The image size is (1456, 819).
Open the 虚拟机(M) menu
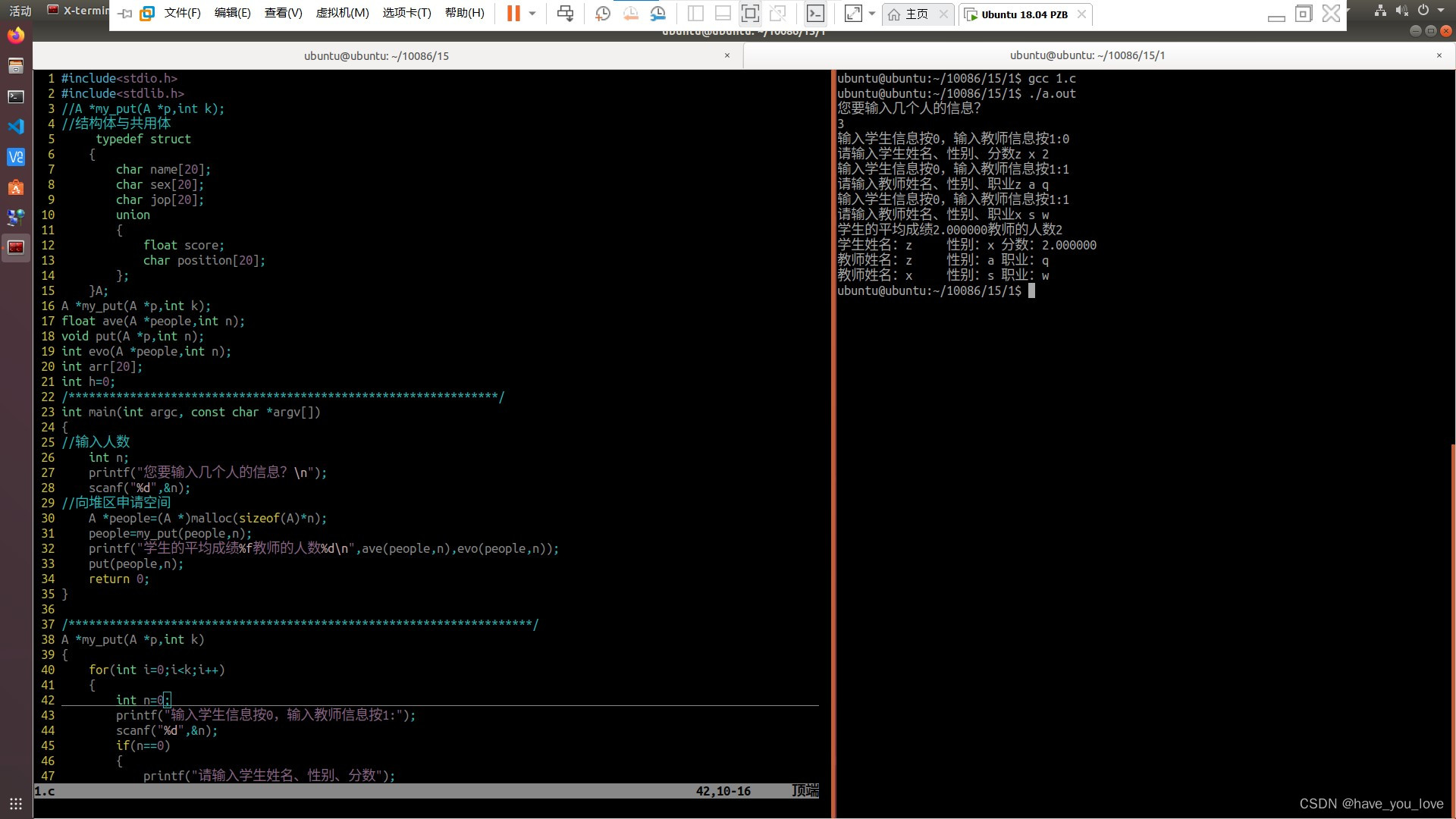[342, 14]
